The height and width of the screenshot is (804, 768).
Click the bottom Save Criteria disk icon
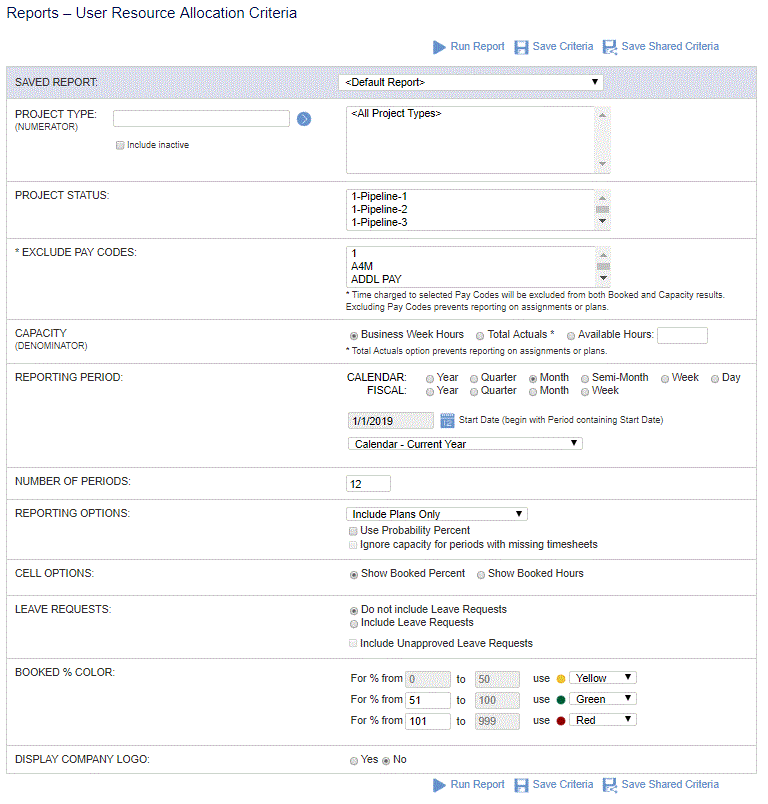521,785
